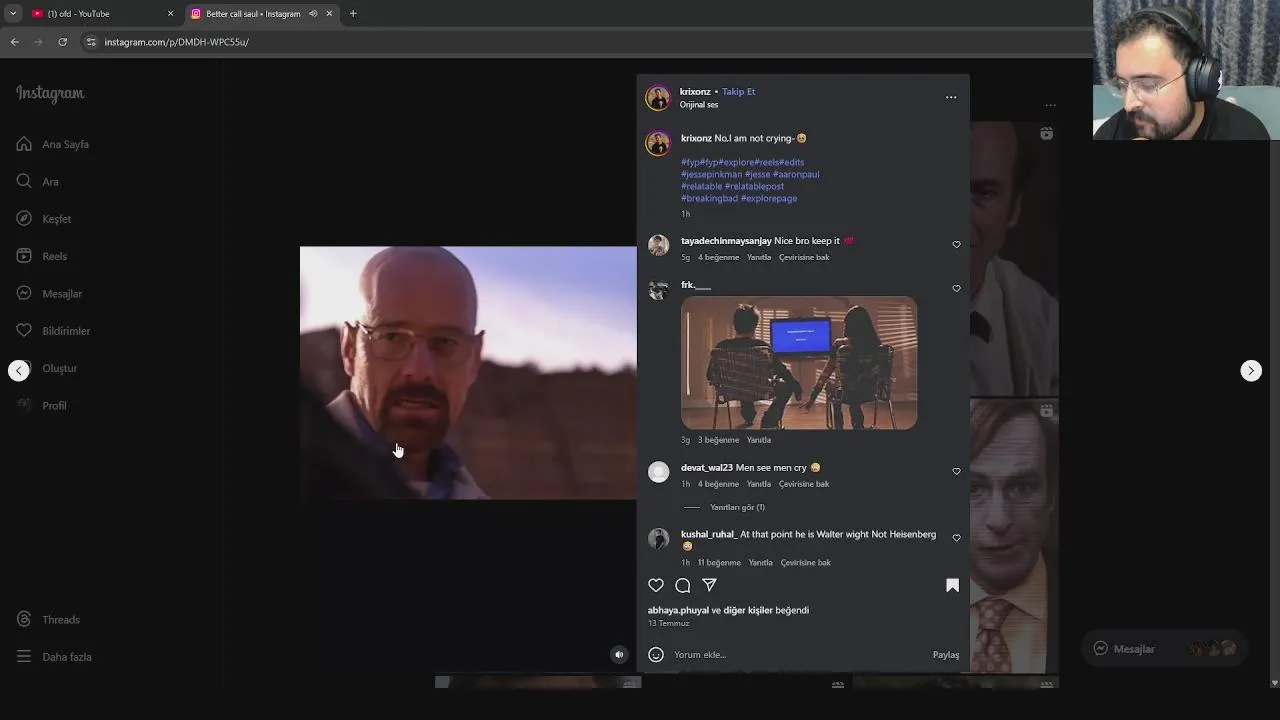Open abhaya.phuyal profile link

[x=678, y=610]
